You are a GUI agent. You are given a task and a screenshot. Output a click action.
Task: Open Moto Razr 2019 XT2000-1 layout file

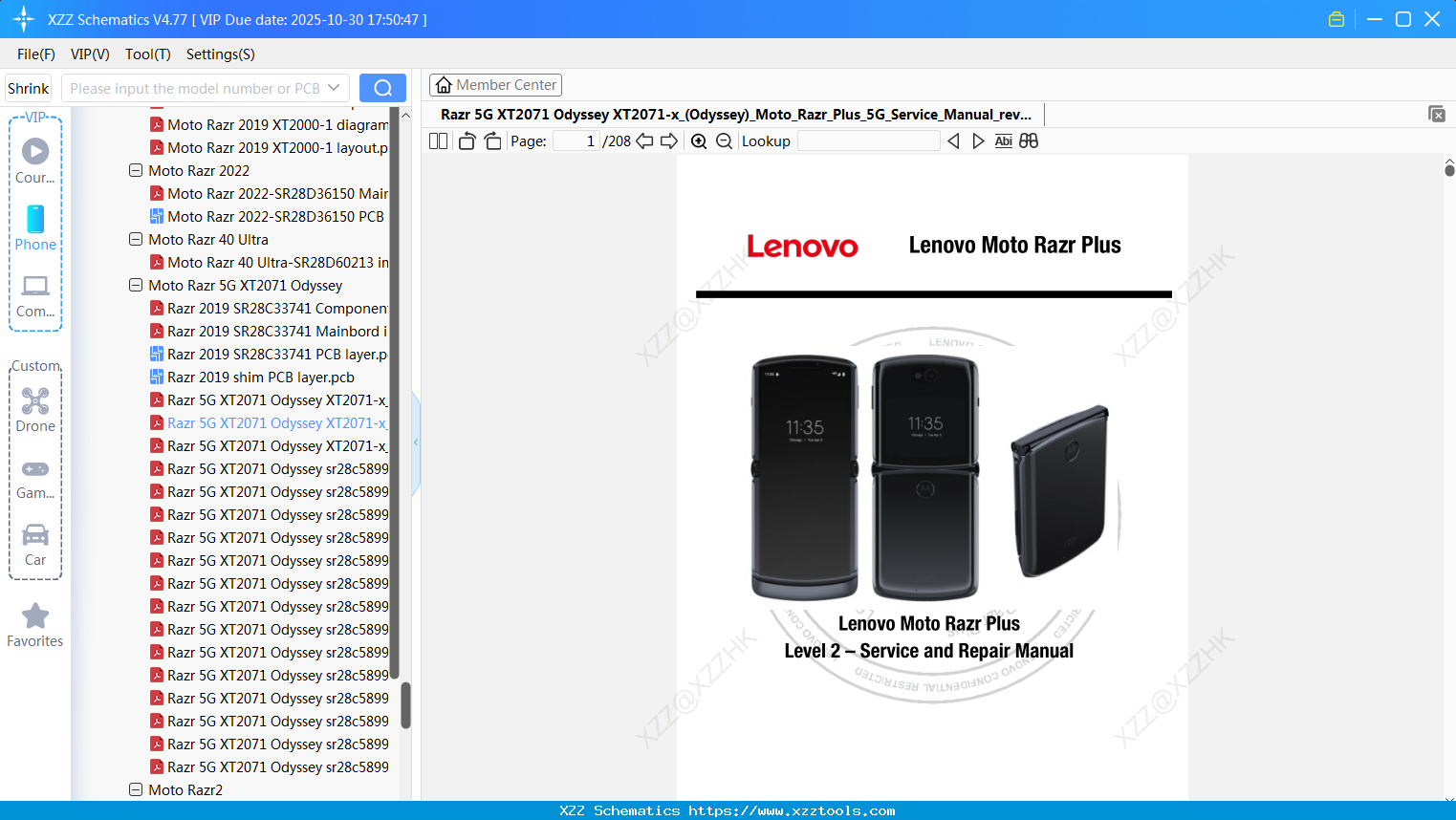pyautogui.click(x=278, y=147)
